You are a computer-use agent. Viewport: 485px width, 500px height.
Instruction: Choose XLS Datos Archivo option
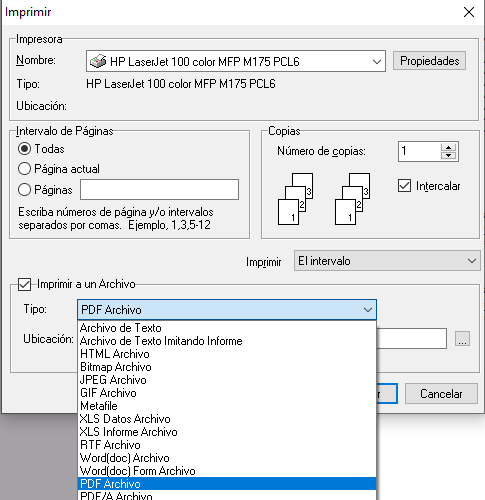click(x=227, y=419)
